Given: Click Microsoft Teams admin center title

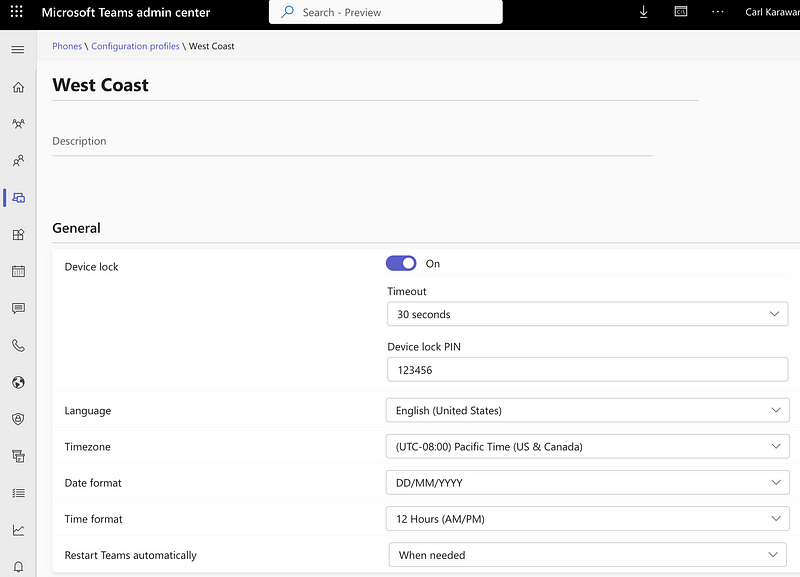Looking at the screenshot, I should [x=126, y=12].
